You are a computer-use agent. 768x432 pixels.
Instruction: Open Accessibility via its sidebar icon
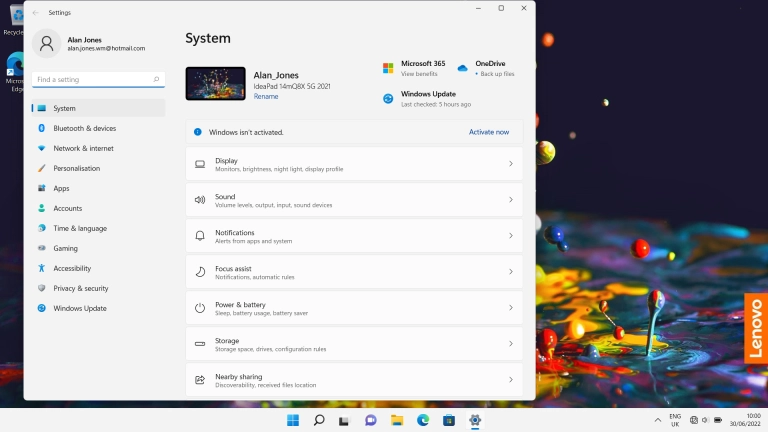[x=41, y=268]
